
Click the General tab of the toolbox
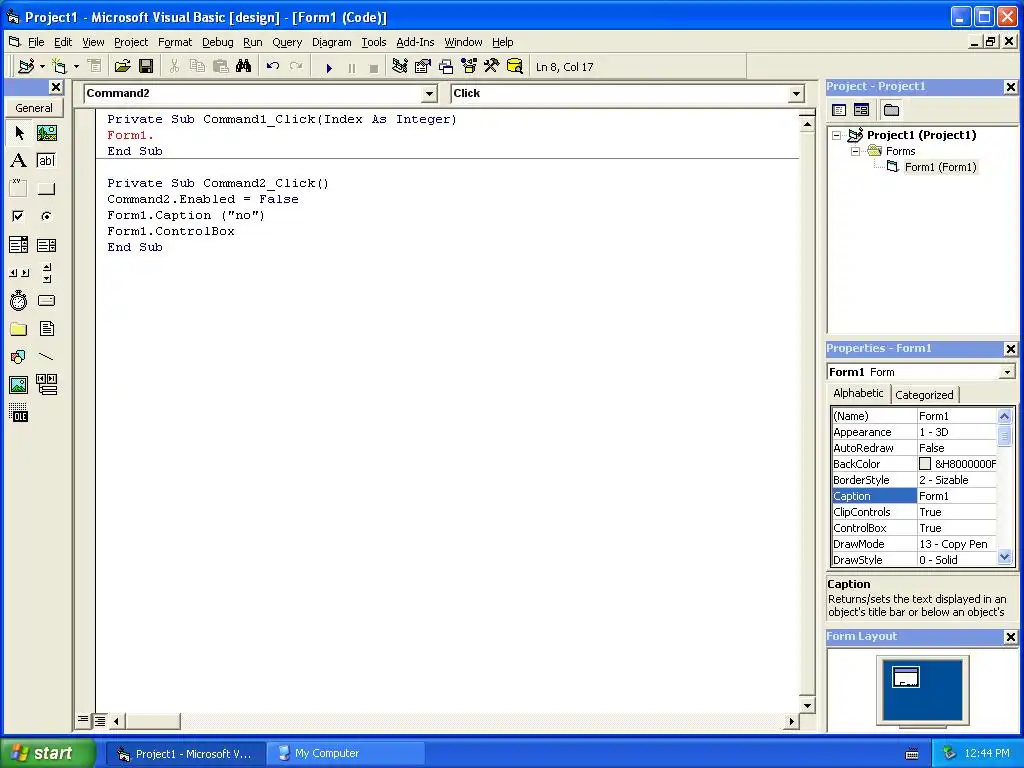34,108
